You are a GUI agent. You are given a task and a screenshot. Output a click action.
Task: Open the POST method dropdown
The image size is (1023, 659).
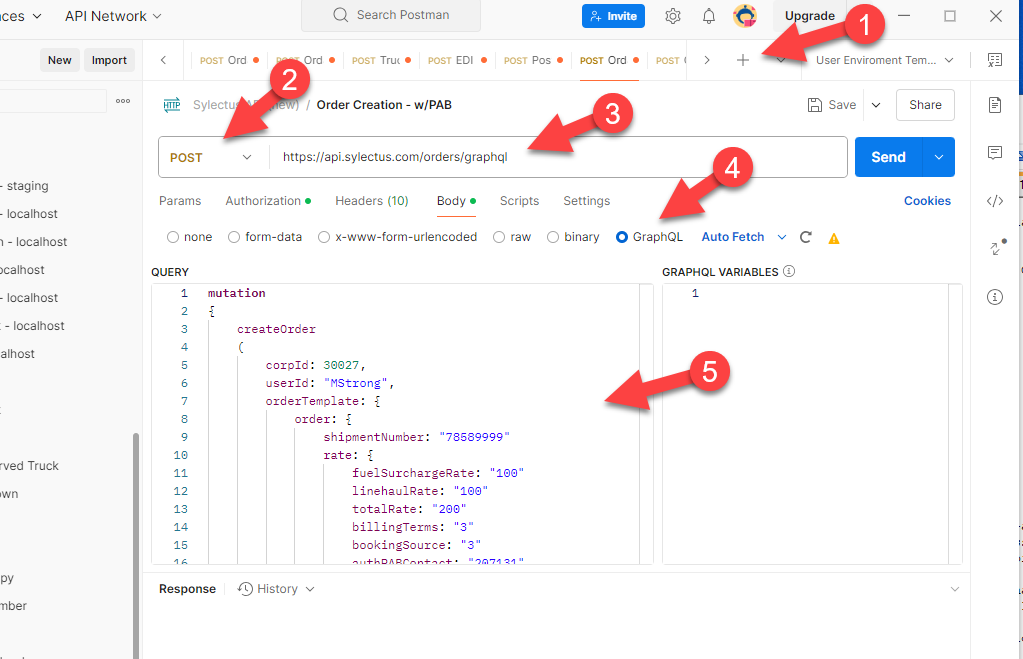coord(213,157)
